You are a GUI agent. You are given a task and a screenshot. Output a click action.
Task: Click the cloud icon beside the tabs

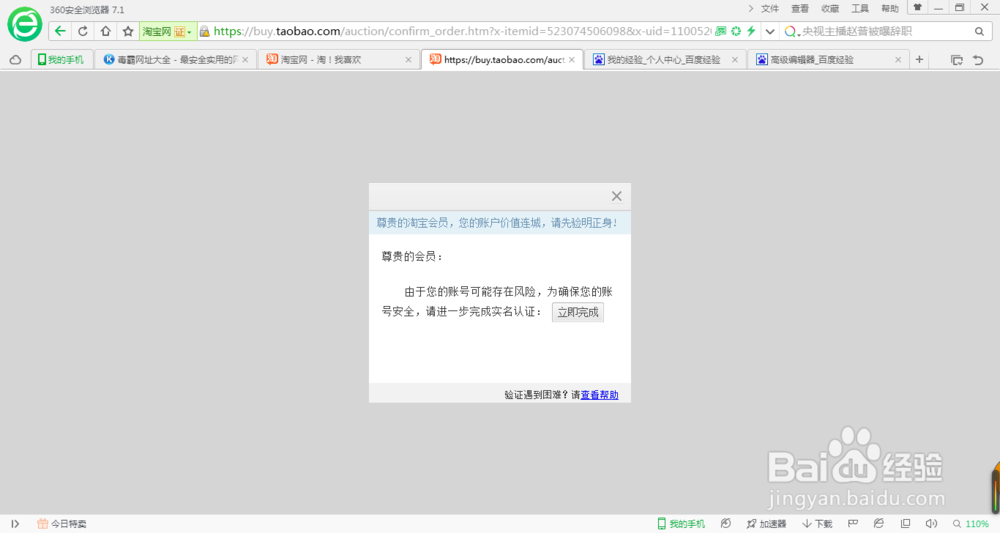pyautogui.click(x=15, y=60)
